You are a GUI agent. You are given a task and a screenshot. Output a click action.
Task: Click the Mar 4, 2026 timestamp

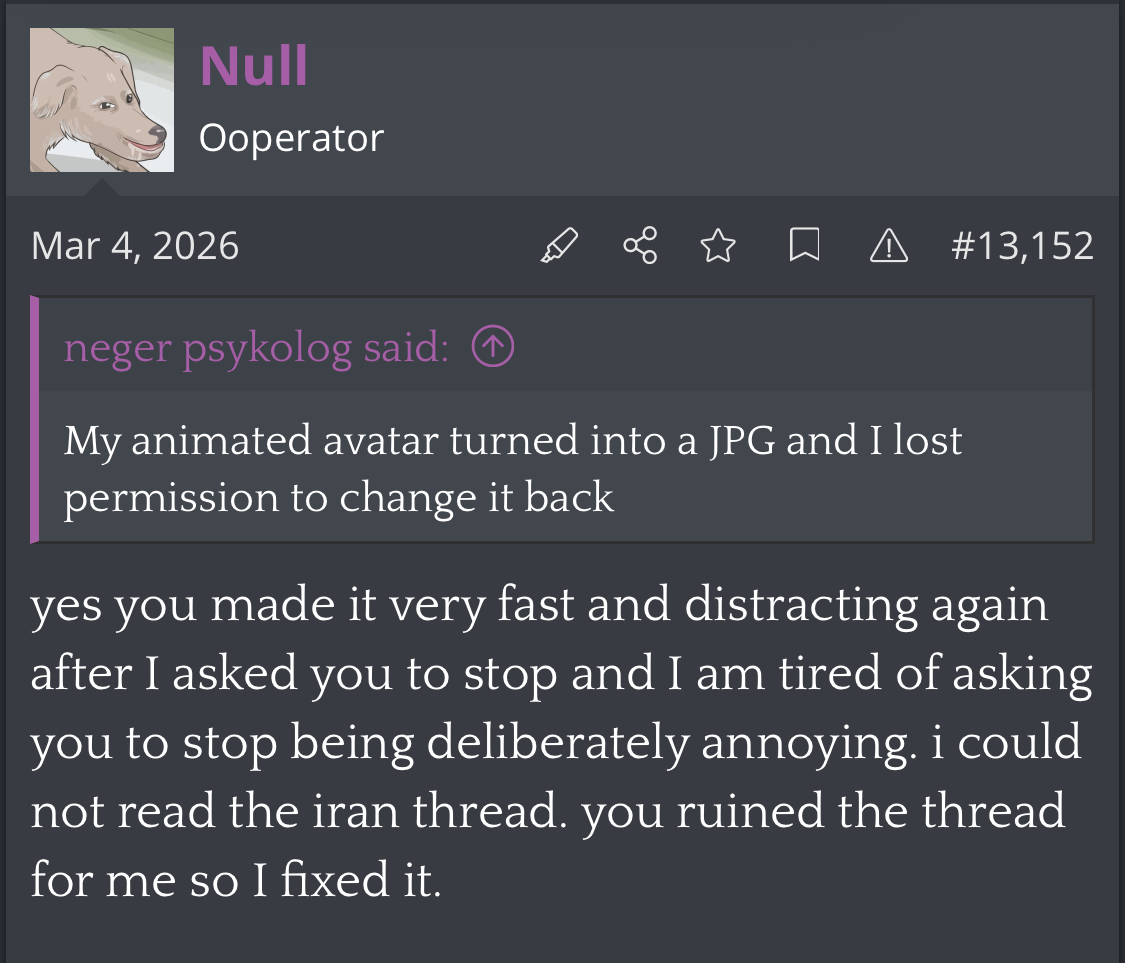pyautogui.click(x=135, y=246)
